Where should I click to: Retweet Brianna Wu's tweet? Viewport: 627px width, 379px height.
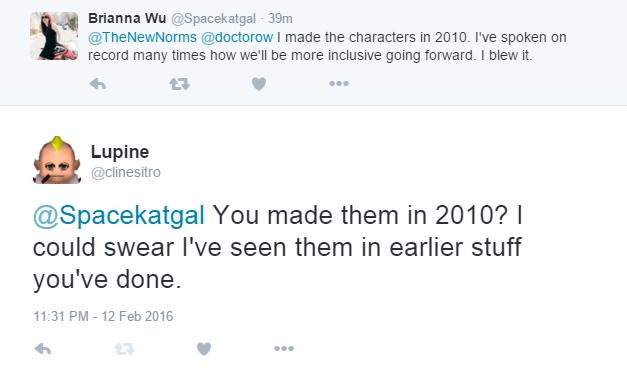click(x=179, y=84)
